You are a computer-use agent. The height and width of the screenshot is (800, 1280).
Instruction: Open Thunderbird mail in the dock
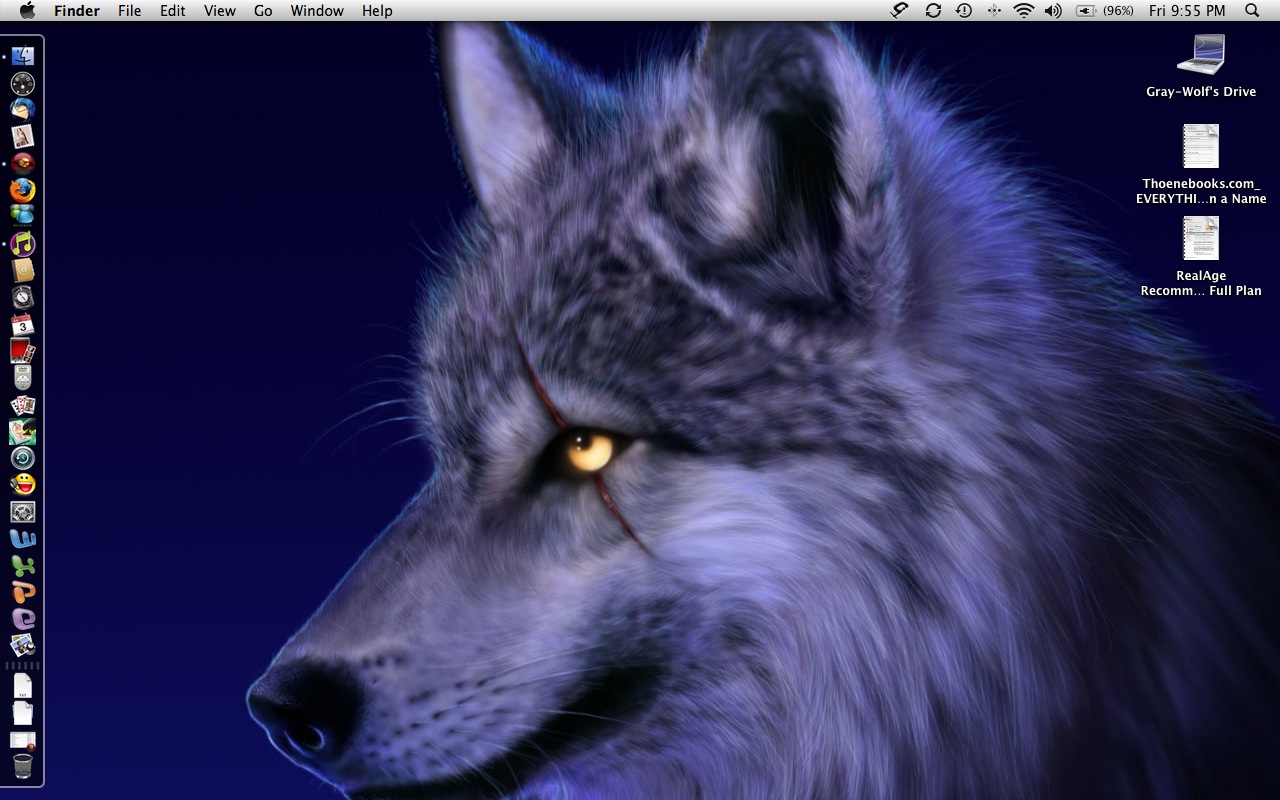click(x=23, y=110)
